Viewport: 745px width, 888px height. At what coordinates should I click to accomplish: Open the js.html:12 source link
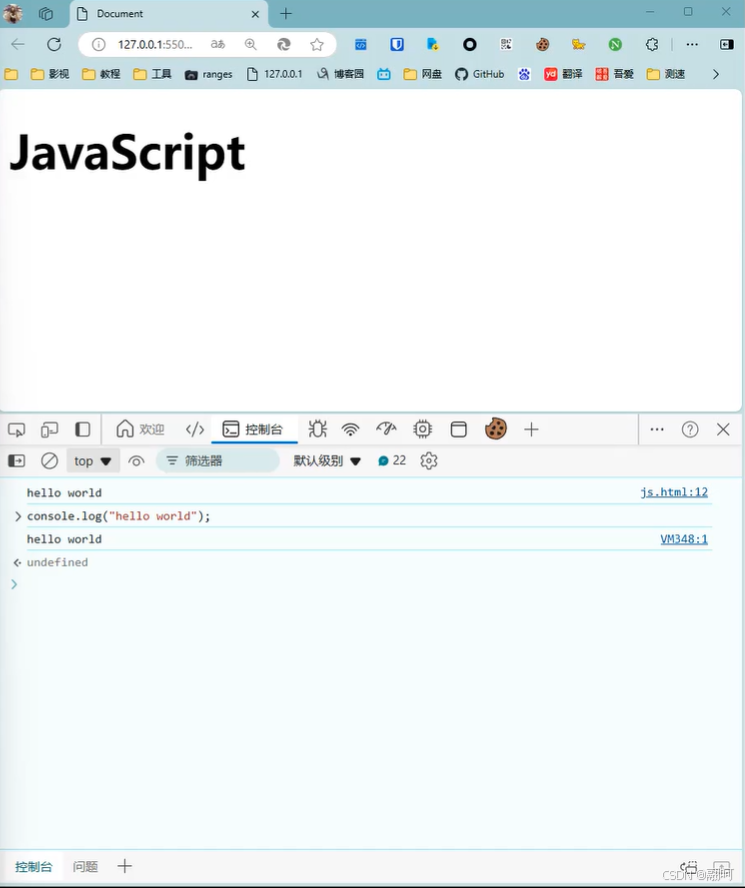[x=674, y=492]
